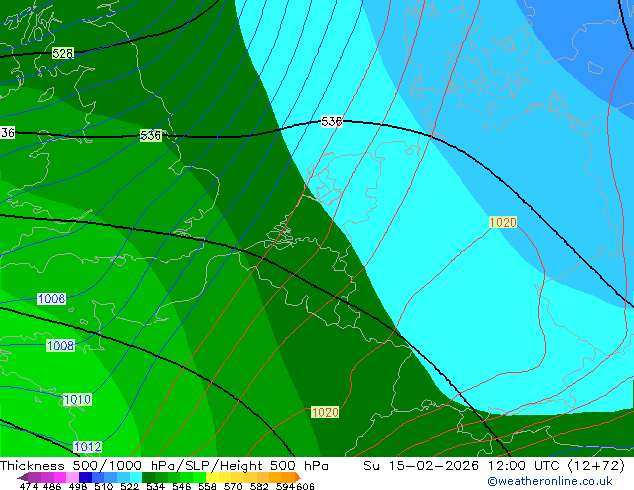Click the yellow swatch at 558

pyautogui.click(x=212, y=477)
